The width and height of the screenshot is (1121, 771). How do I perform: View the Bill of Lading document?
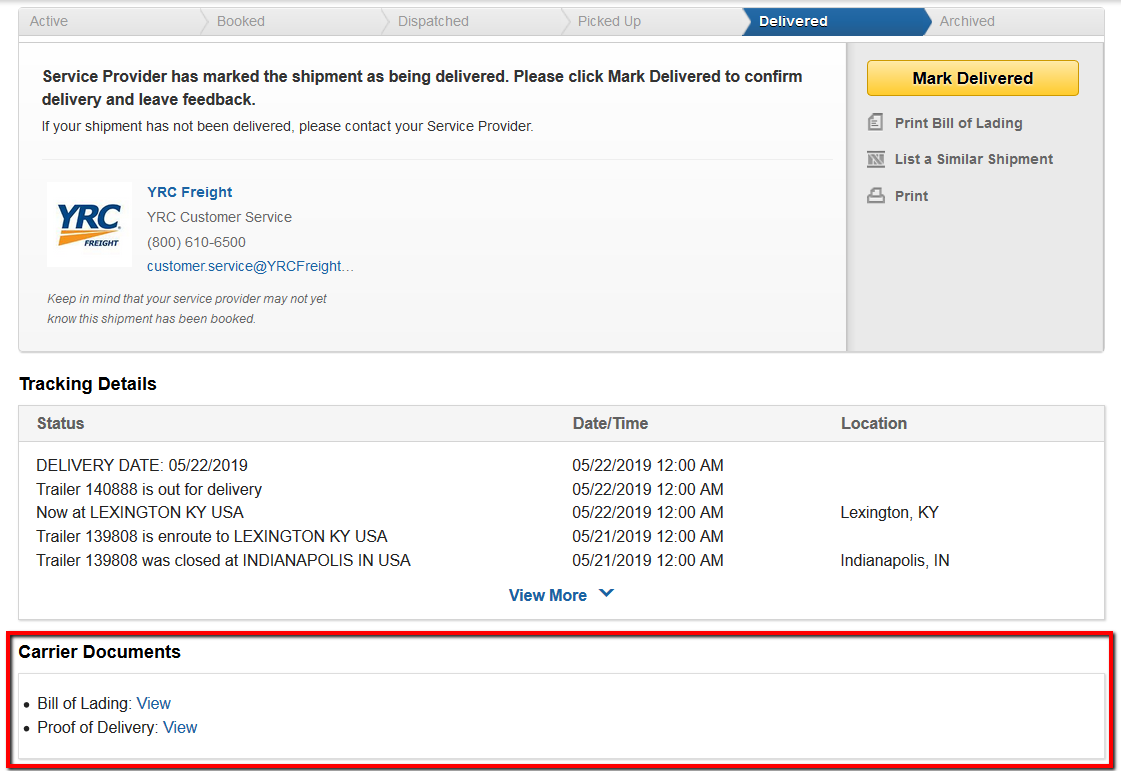[x=154, y=703]
